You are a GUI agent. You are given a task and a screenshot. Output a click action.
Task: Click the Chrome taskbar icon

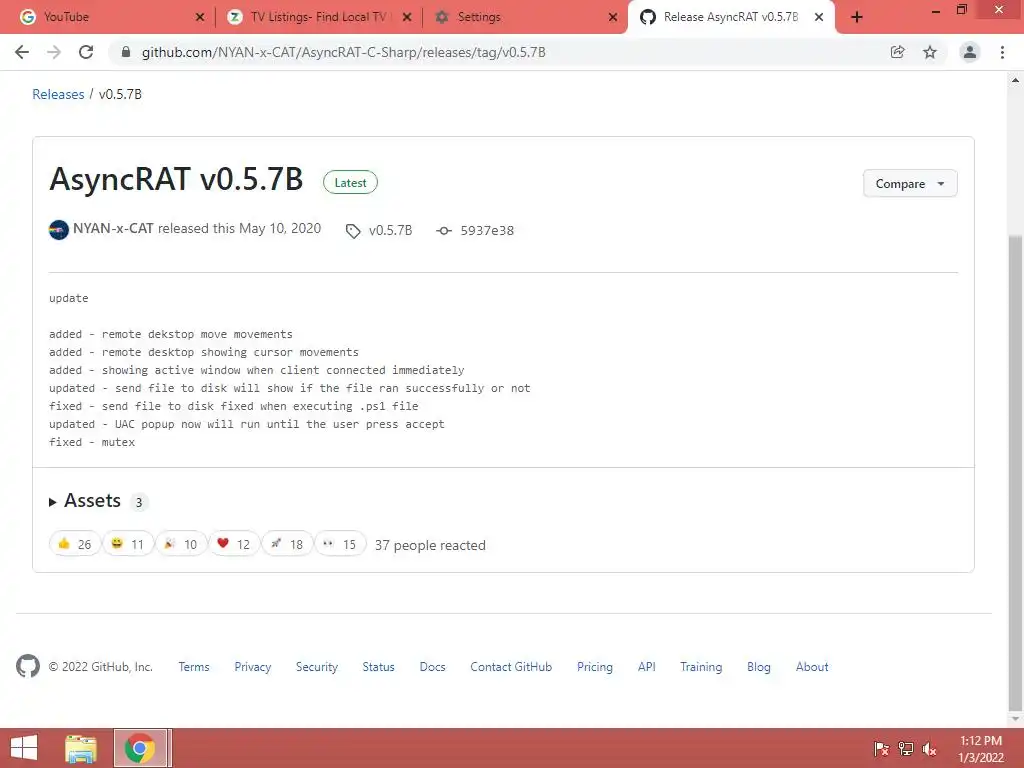pyautogui.click(x=140, y=748)
